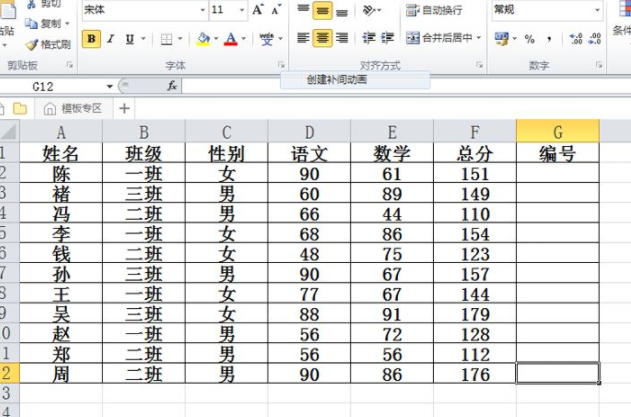This screenshot has height=417, width=631.
Task: Select bottom vertical align icon
Action: click(342, 11)
